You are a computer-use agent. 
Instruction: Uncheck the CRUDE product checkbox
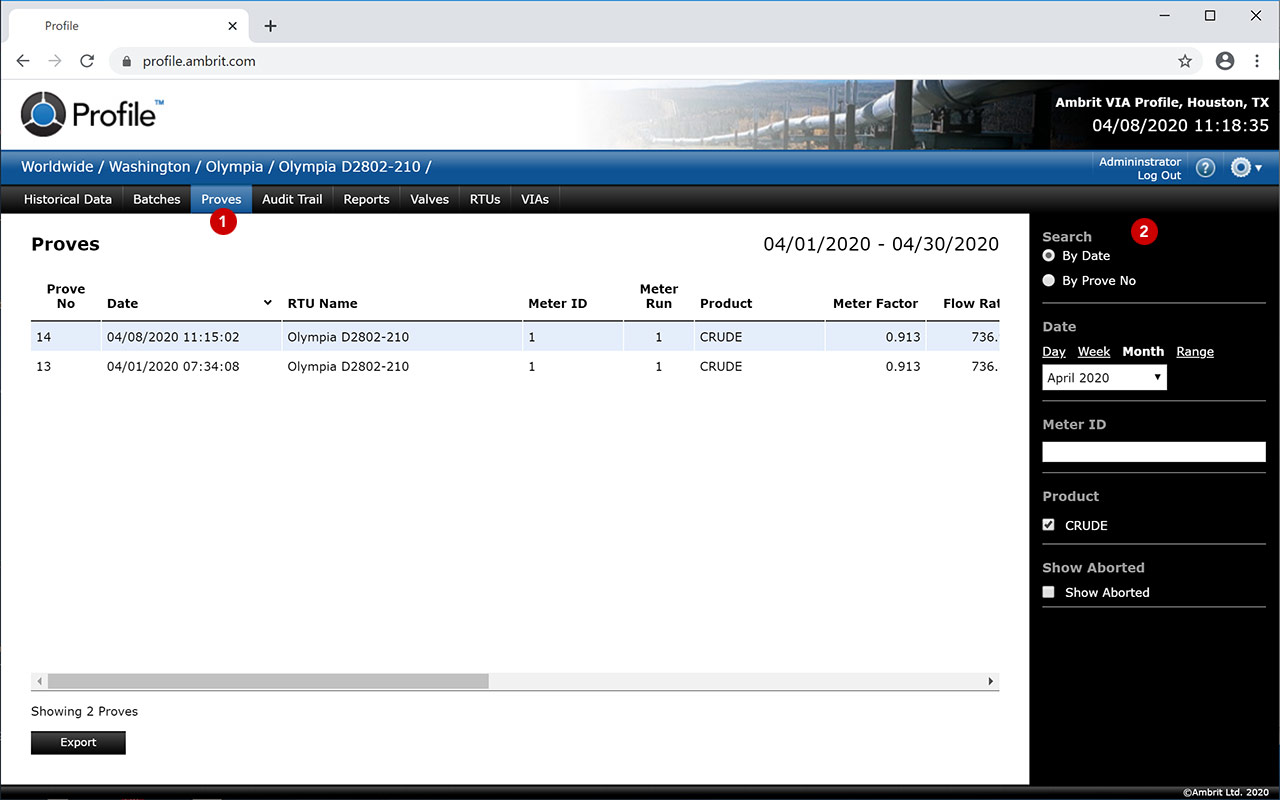1049,525
